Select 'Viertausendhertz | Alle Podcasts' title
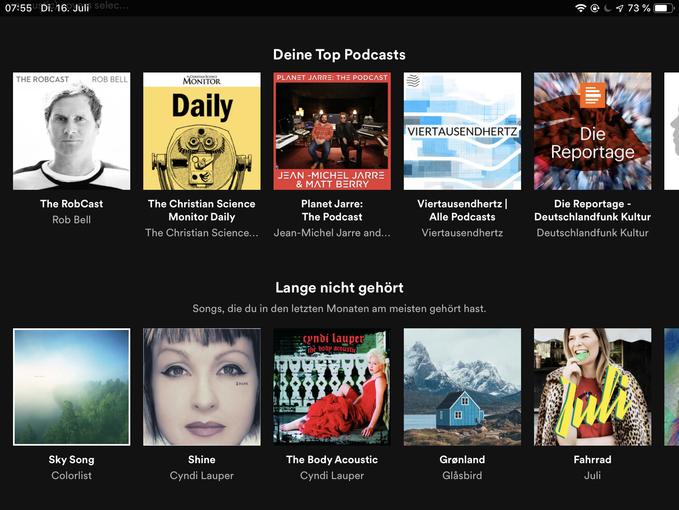The height and width of the screenshot is (510, 679). tap(462, 210)
